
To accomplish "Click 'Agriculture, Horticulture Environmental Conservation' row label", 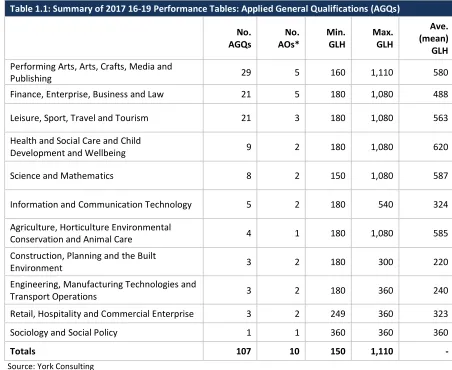I will coord(90,233).
